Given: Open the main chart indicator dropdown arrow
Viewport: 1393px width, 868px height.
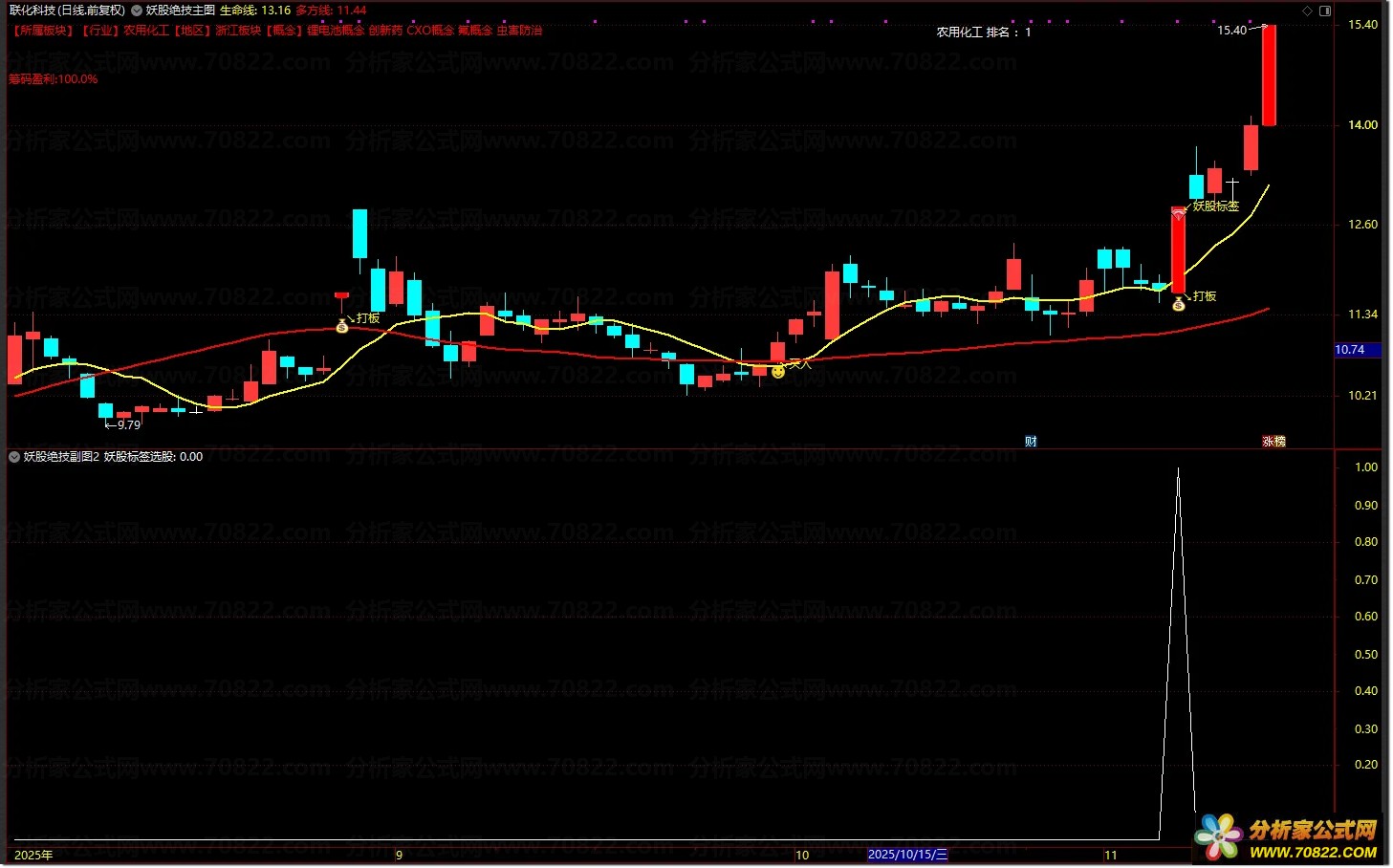Looking at the screenshot, I should pos(137,11).
